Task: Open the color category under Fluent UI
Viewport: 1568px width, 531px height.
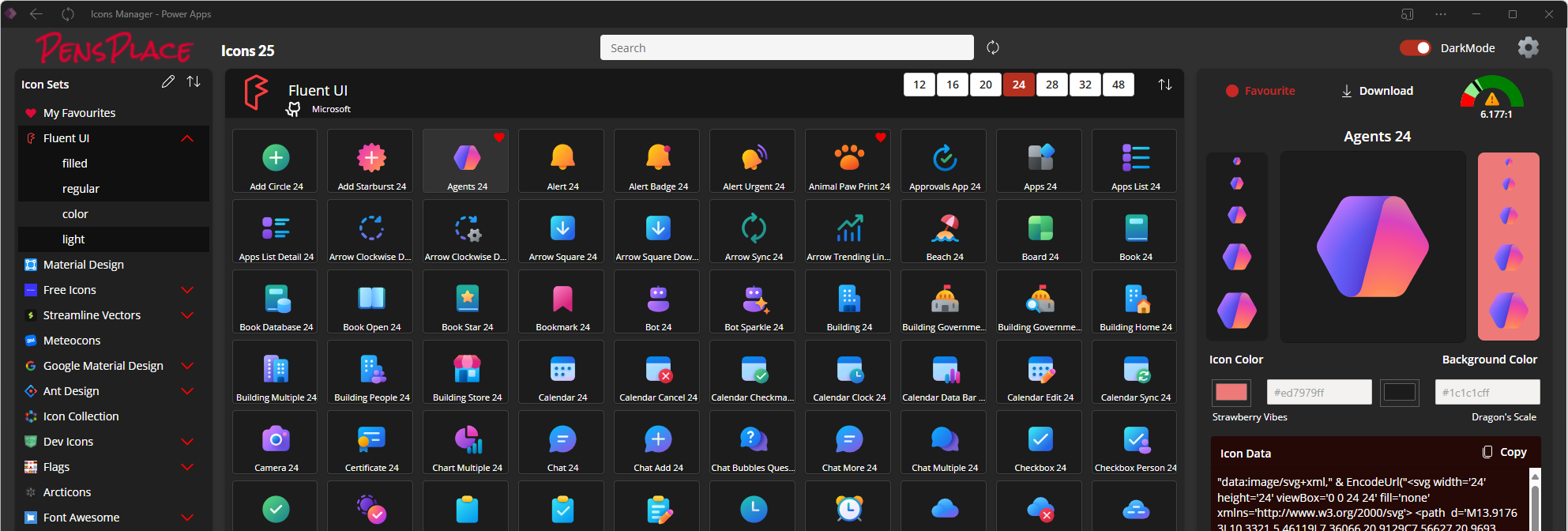Action: (x=75, y=214)
